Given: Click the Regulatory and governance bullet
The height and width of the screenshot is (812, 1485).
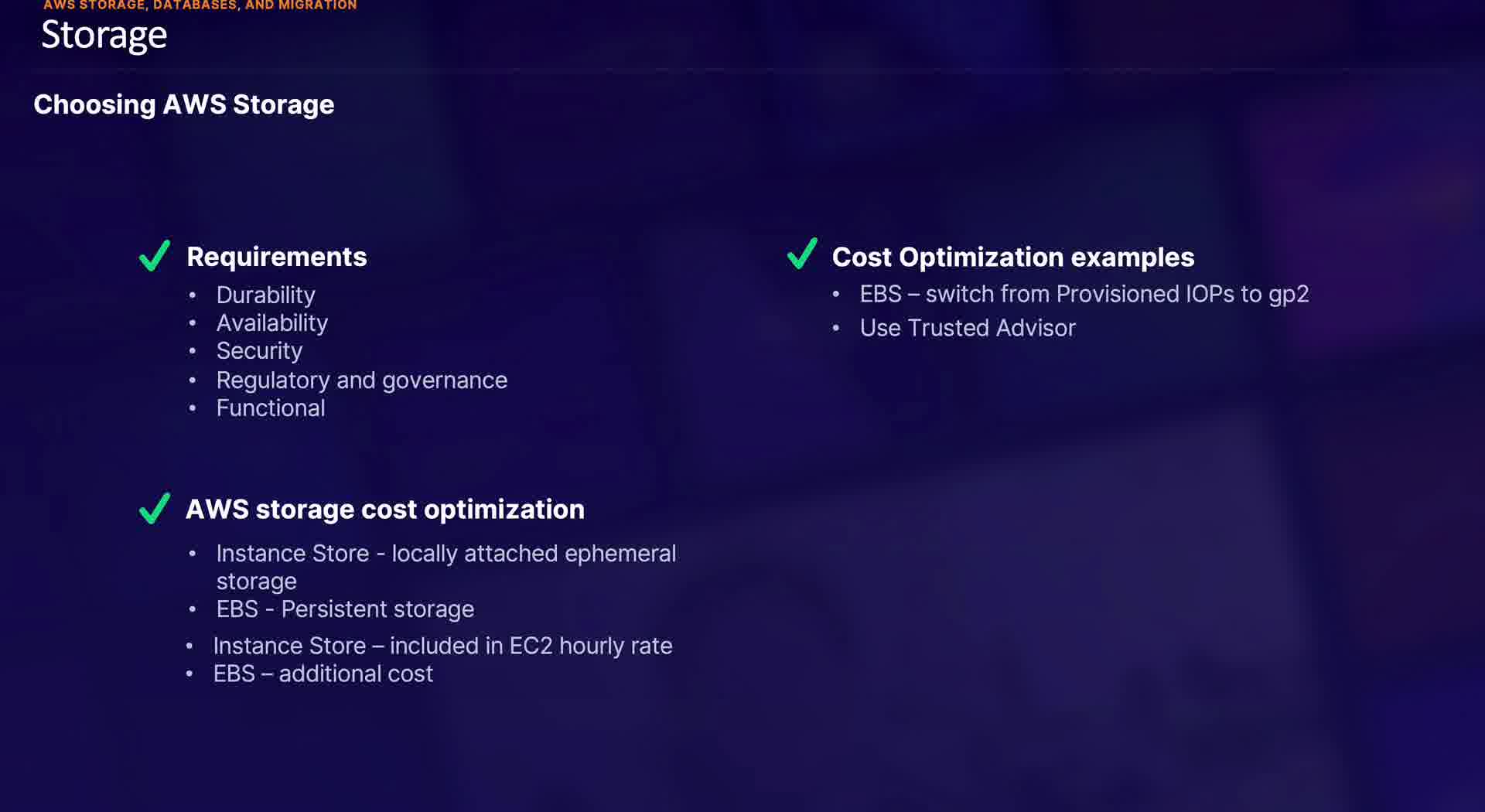Looking at the screenshot, I should (x=361, y=380).
